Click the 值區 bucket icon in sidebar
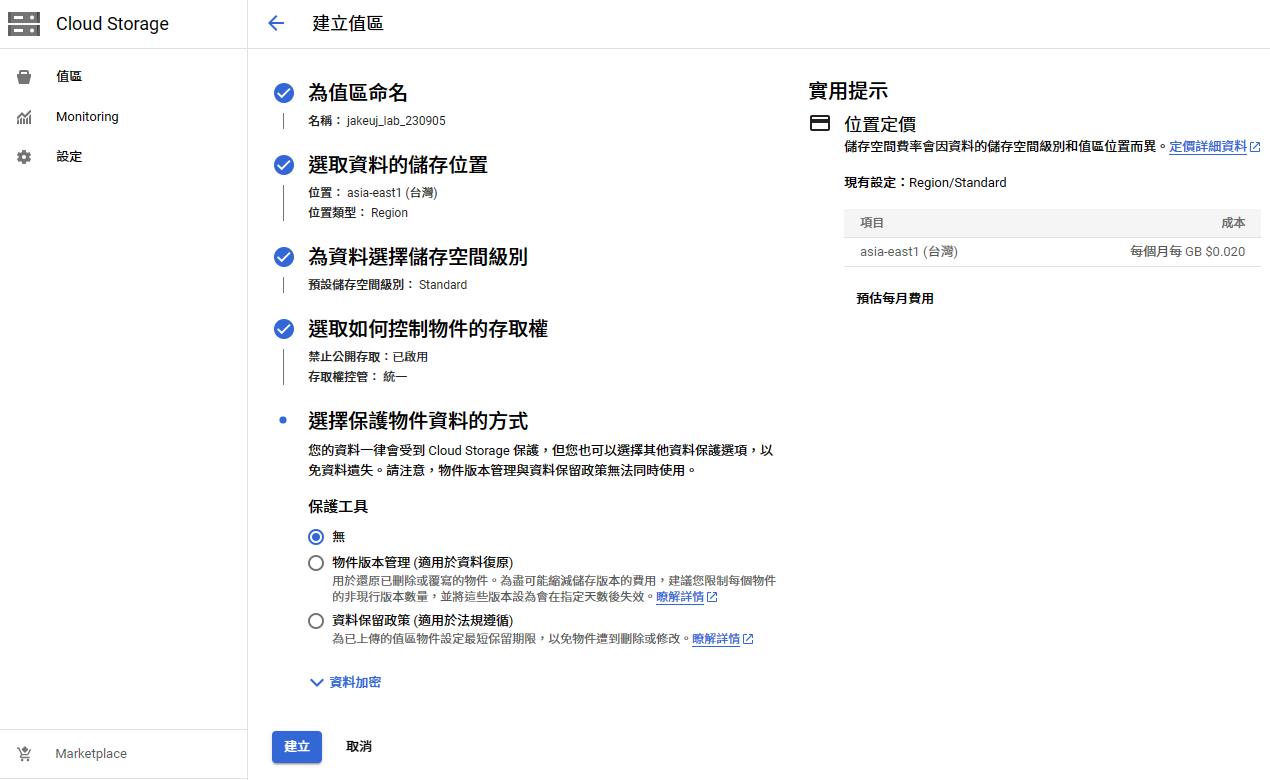This screenshot has width=1270, height=780. 24,77
